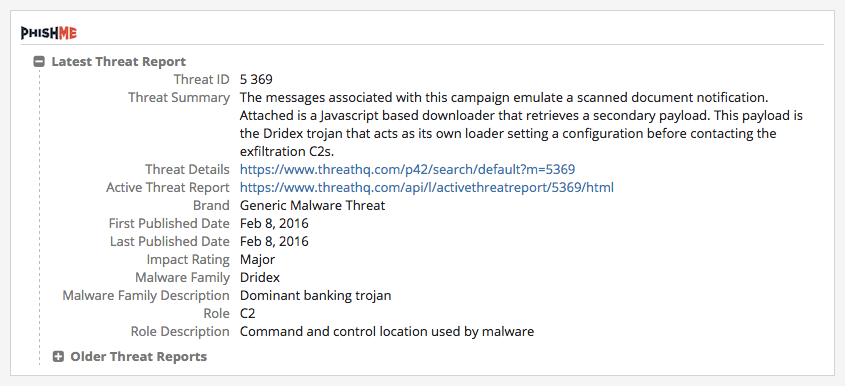Viewport: 845px width, 386px height.
Task: Click the Dominant banking trojan description
Action: pos(316,295)
